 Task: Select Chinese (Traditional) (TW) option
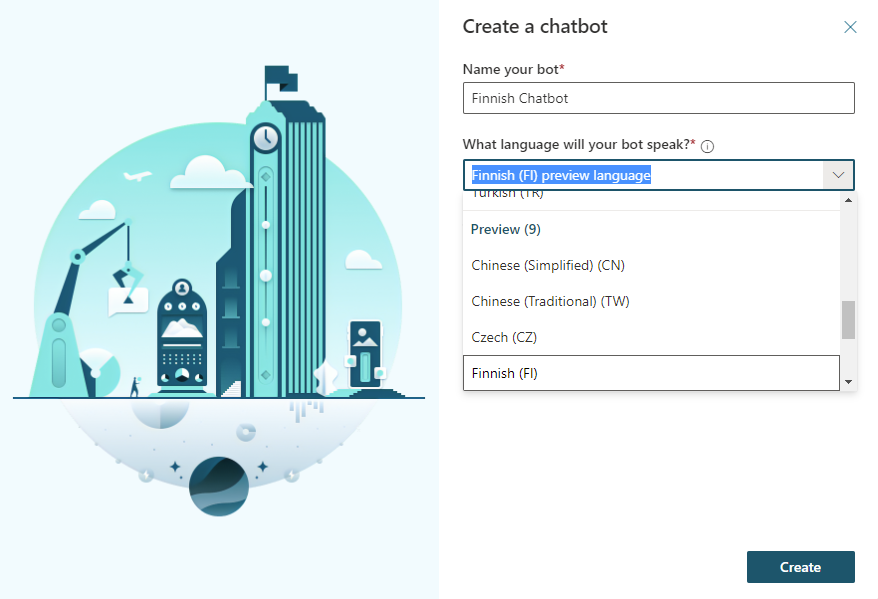click(x=651, y=301)
